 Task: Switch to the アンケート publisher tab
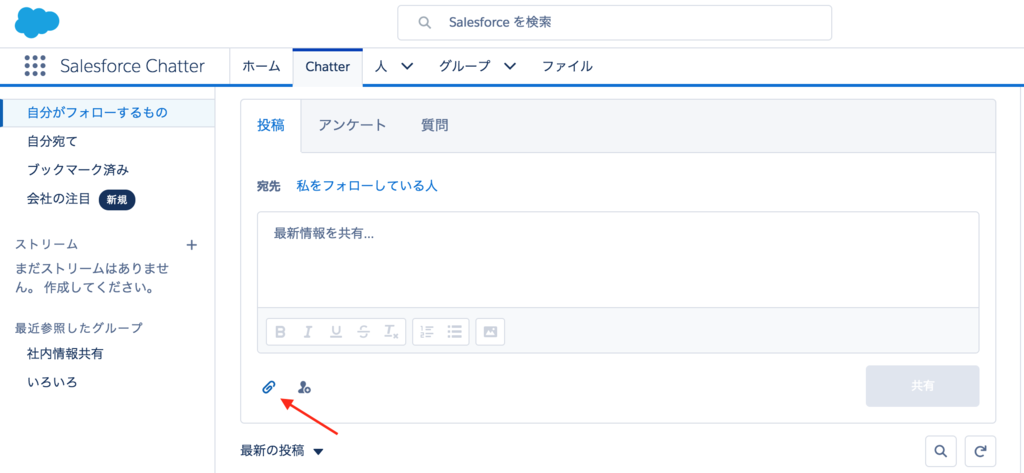tap(353, 125)
